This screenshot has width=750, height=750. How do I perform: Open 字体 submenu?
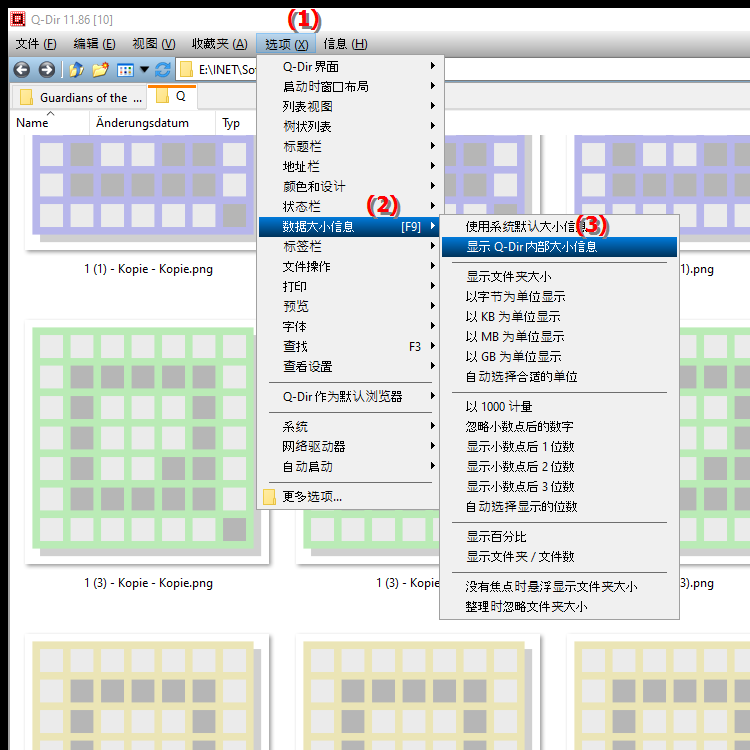coord(350,327)
